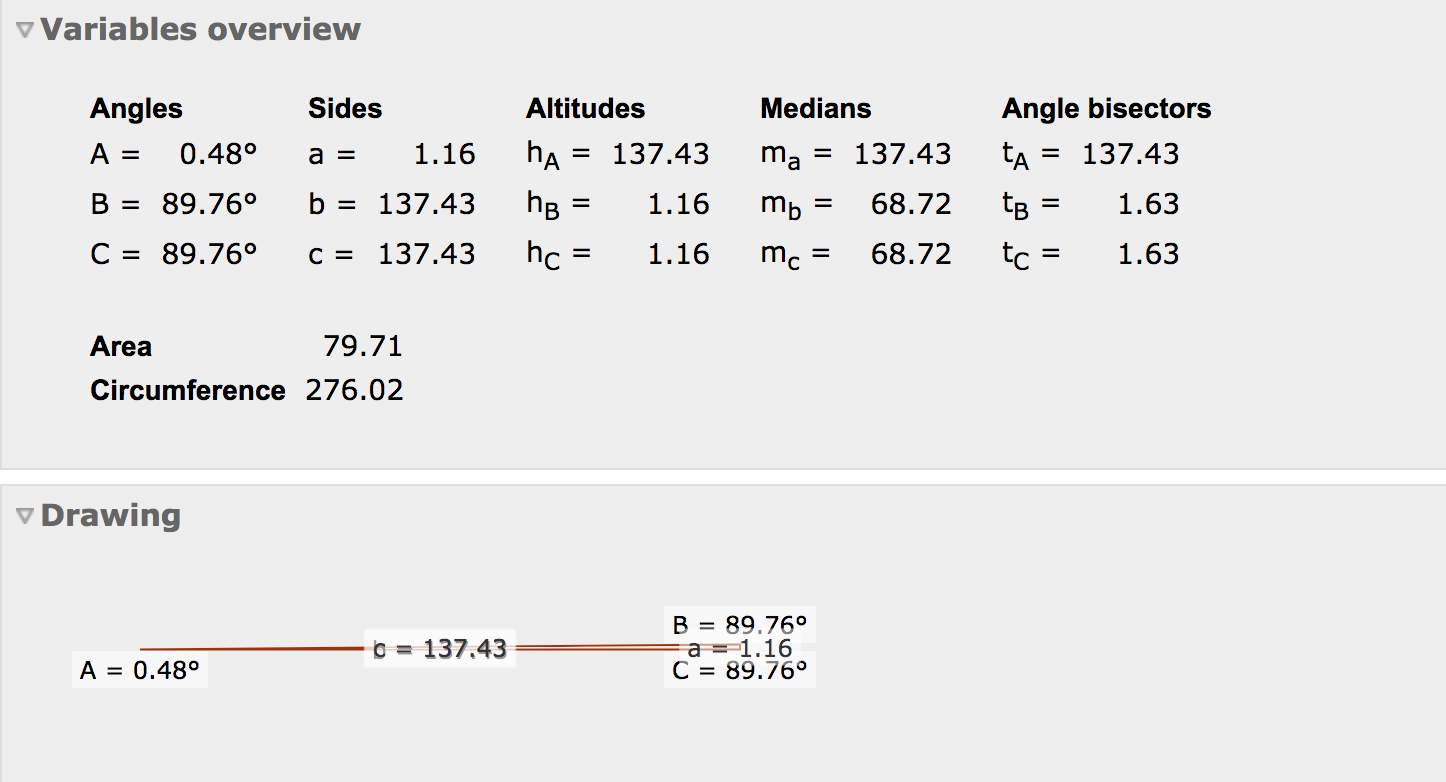Select the Area value 79.71
This screenshot has height=782, width=1446.
(362, 346)
